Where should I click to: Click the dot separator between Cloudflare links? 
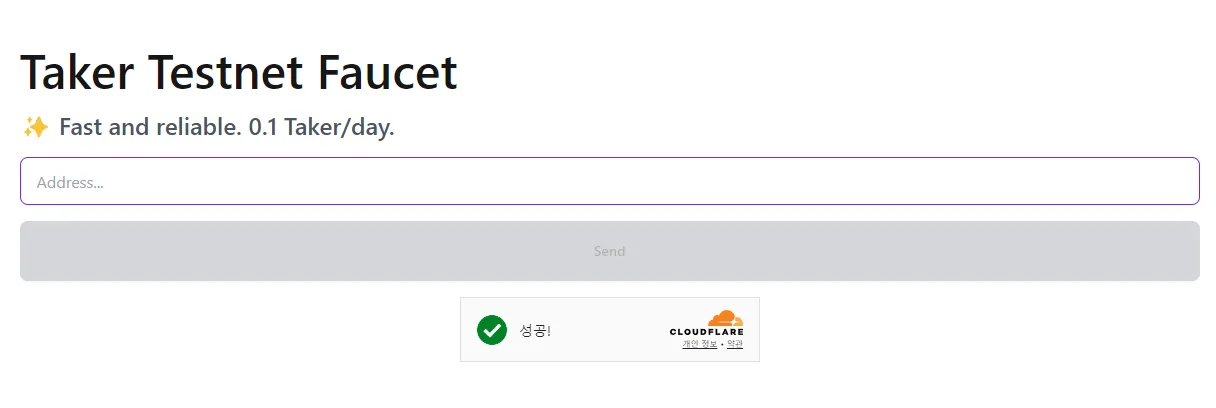click(x=722, y=345)
